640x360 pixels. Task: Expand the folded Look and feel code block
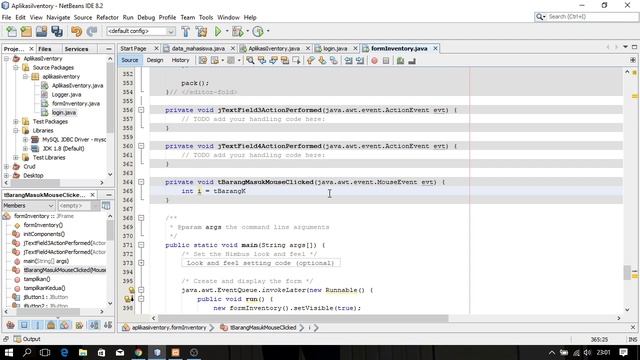click(141, 263)
